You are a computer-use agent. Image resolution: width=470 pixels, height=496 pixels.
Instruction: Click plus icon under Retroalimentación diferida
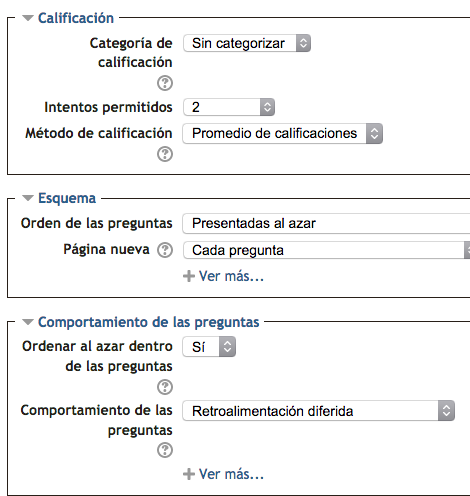(189, 474)
